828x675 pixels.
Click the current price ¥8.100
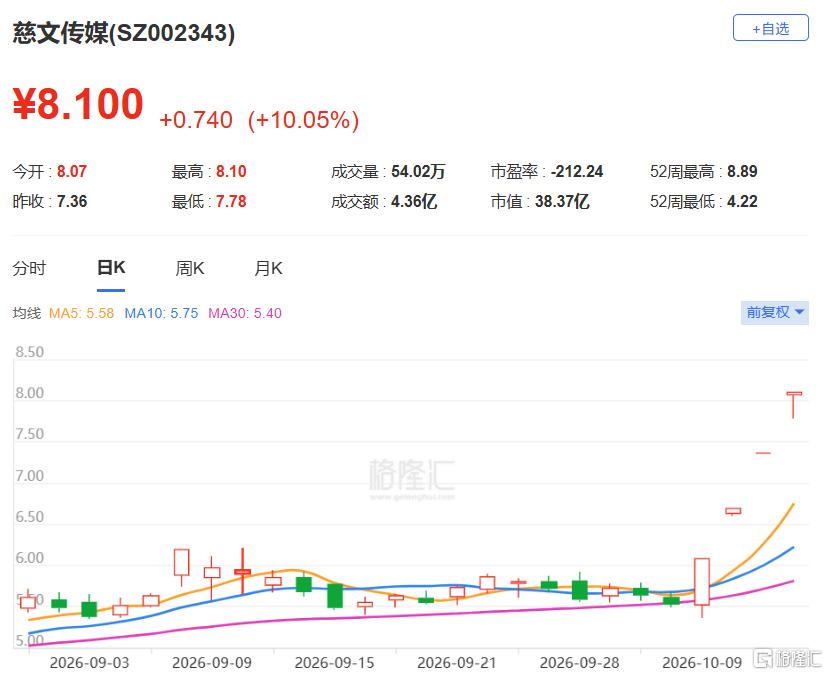point(78,104)
